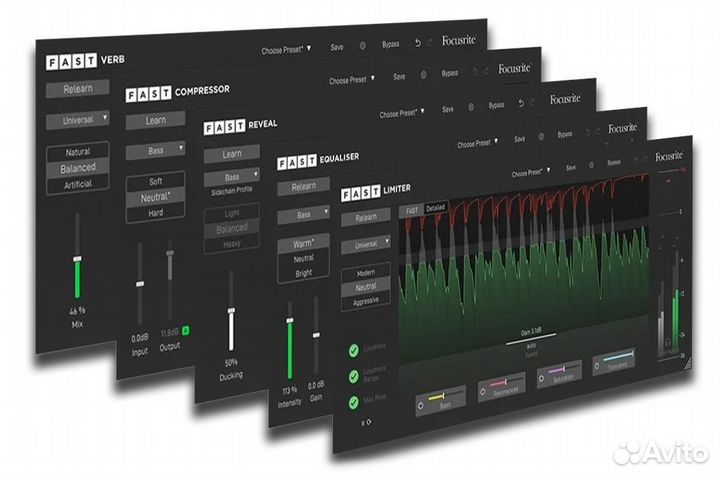Open Choose Preset dropdown in FAST Equaliser
720x478 pixels.
[478, 143]
